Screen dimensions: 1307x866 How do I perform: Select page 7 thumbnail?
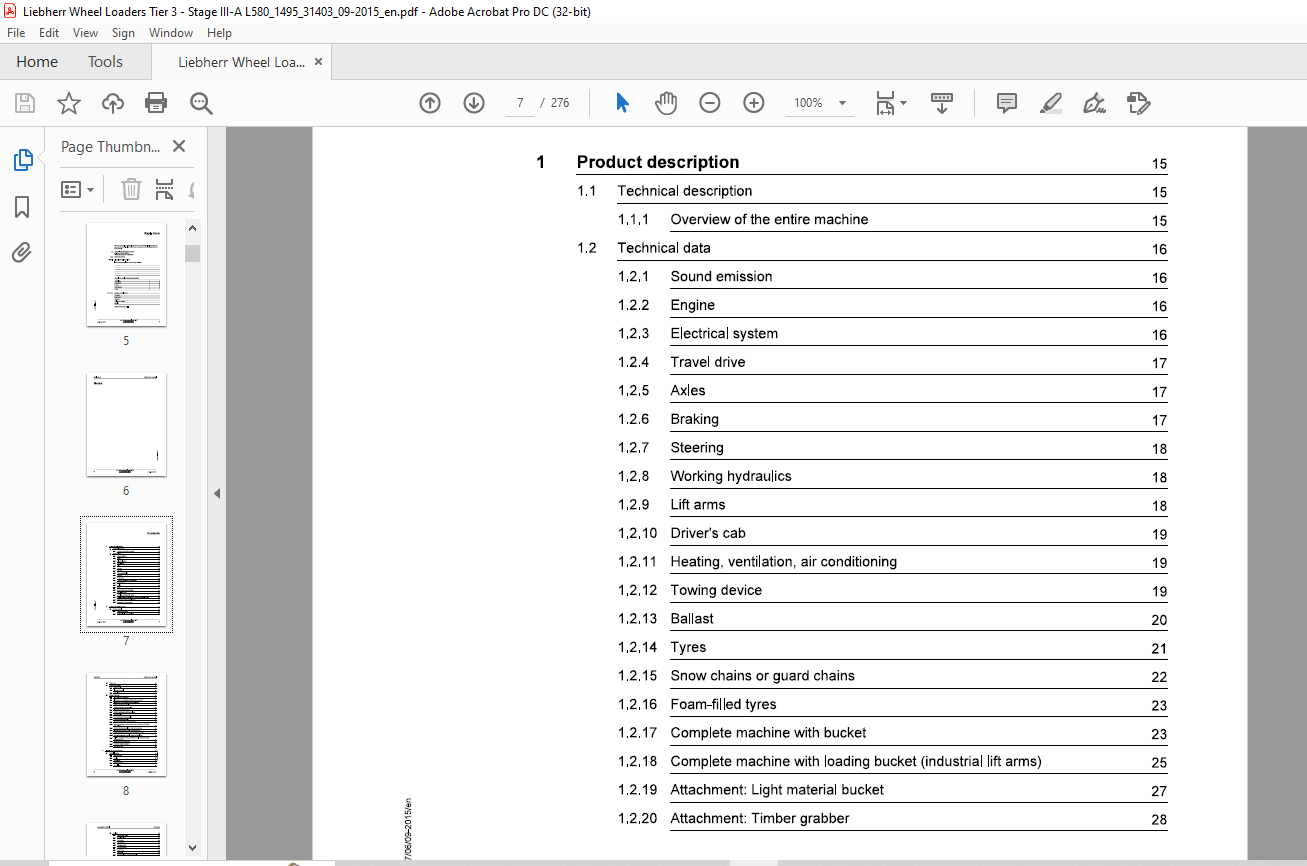tap(126, 574)
